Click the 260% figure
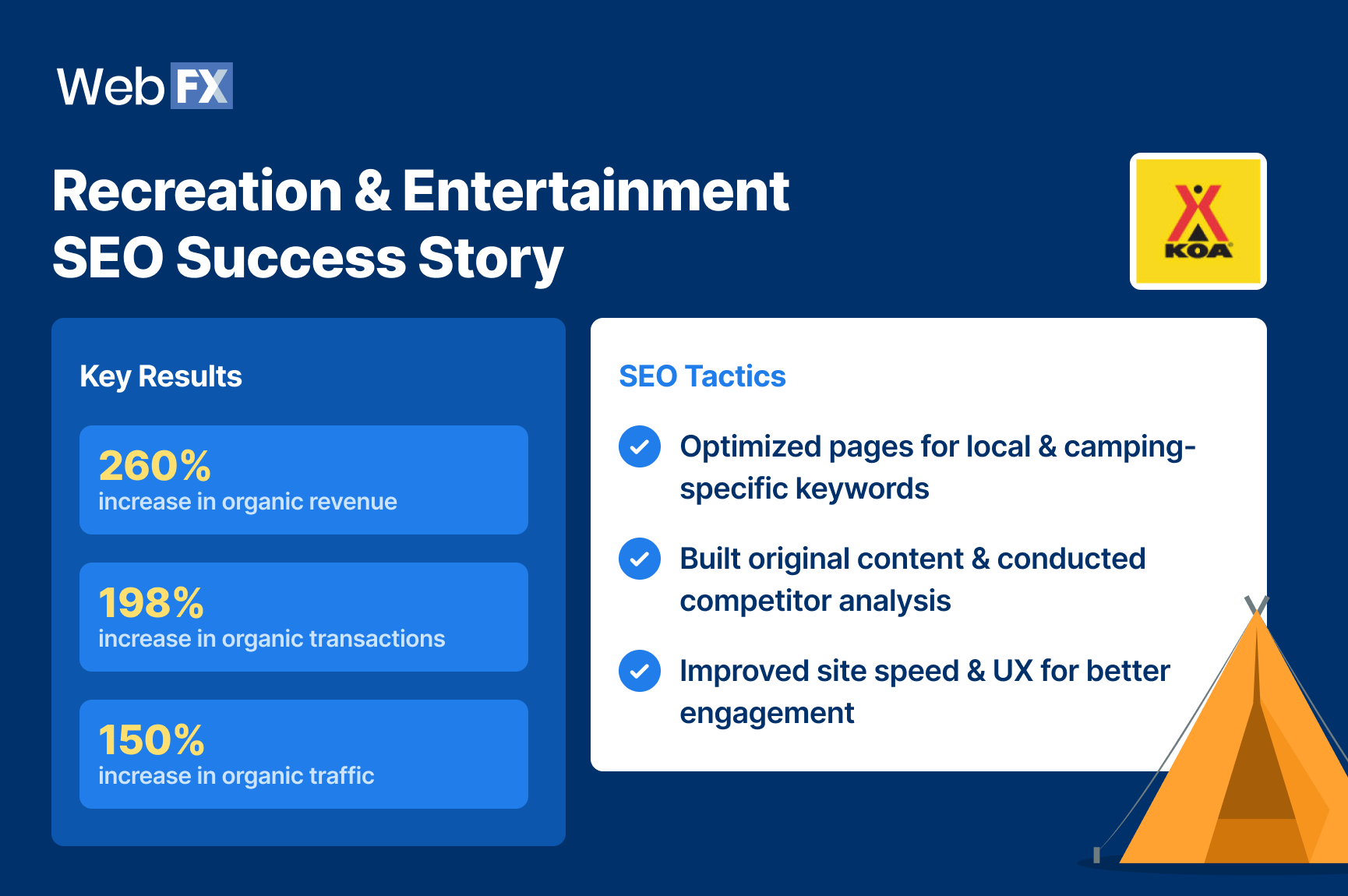 [154, 466]
